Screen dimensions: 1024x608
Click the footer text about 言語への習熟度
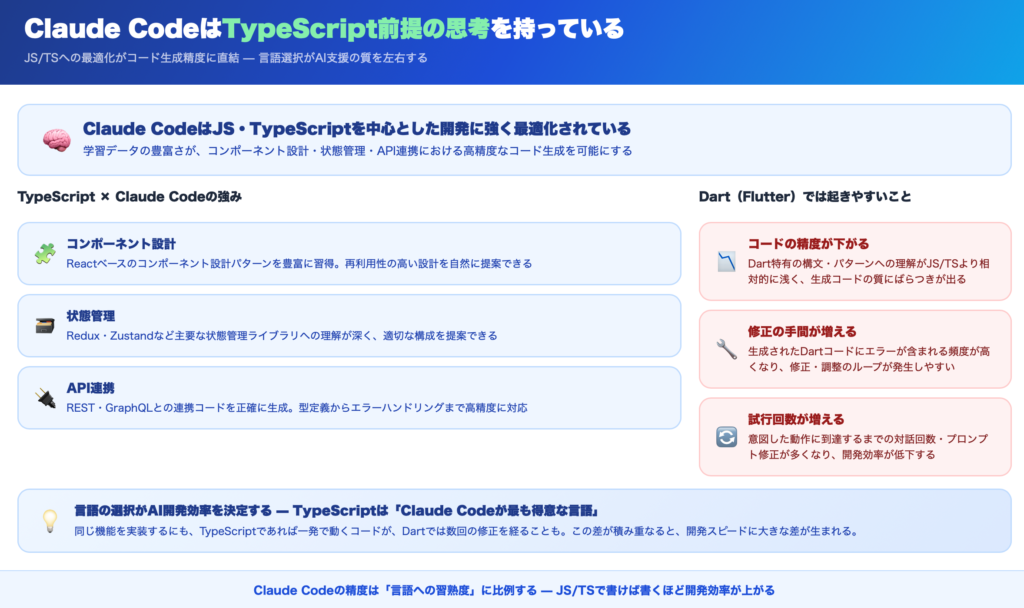coord(513,590)
